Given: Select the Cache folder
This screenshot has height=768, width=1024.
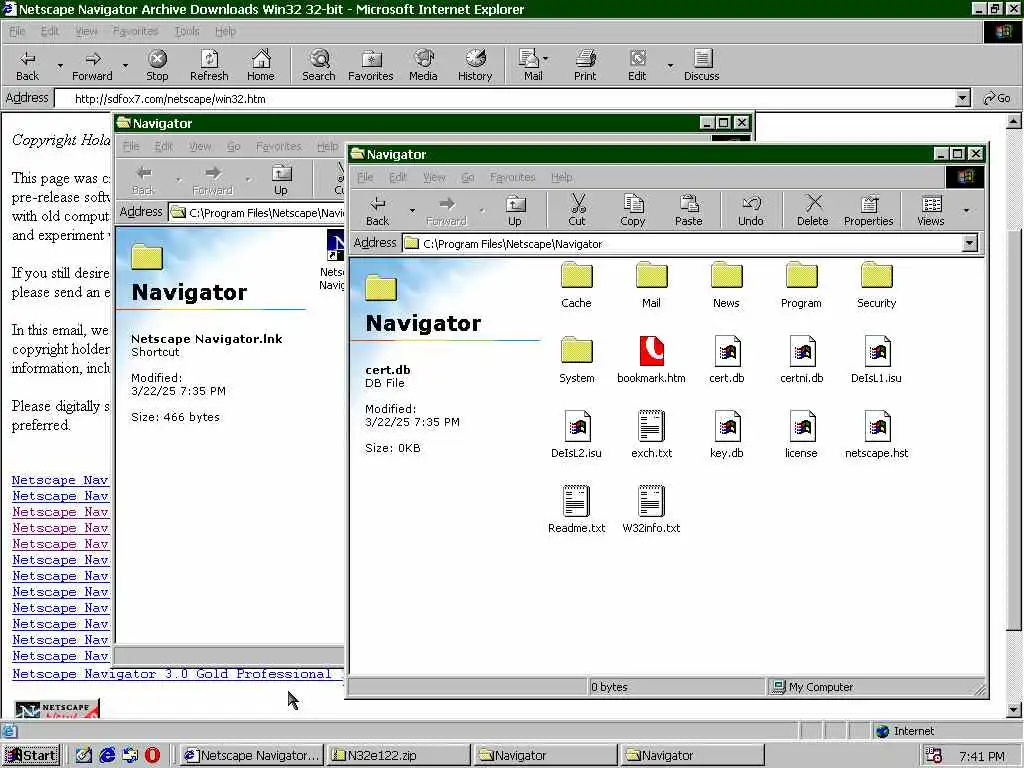Looking at the screenshot, I should tap(577, 285).
